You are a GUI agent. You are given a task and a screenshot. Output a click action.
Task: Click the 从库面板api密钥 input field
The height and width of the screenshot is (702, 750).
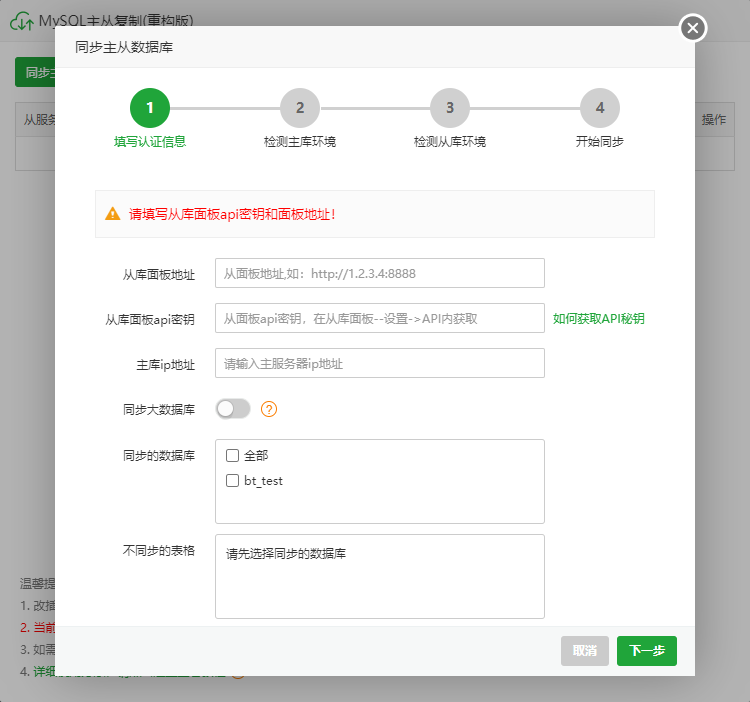379,319
